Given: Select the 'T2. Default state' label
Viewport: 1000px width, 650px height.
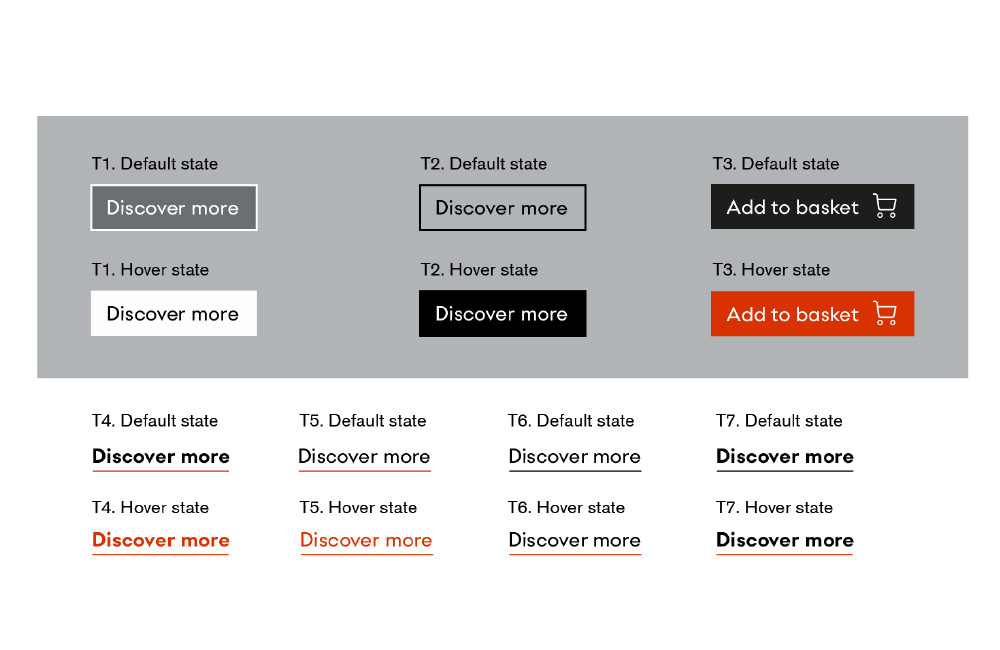Looking at the screenshot, I should click(484, 164).
